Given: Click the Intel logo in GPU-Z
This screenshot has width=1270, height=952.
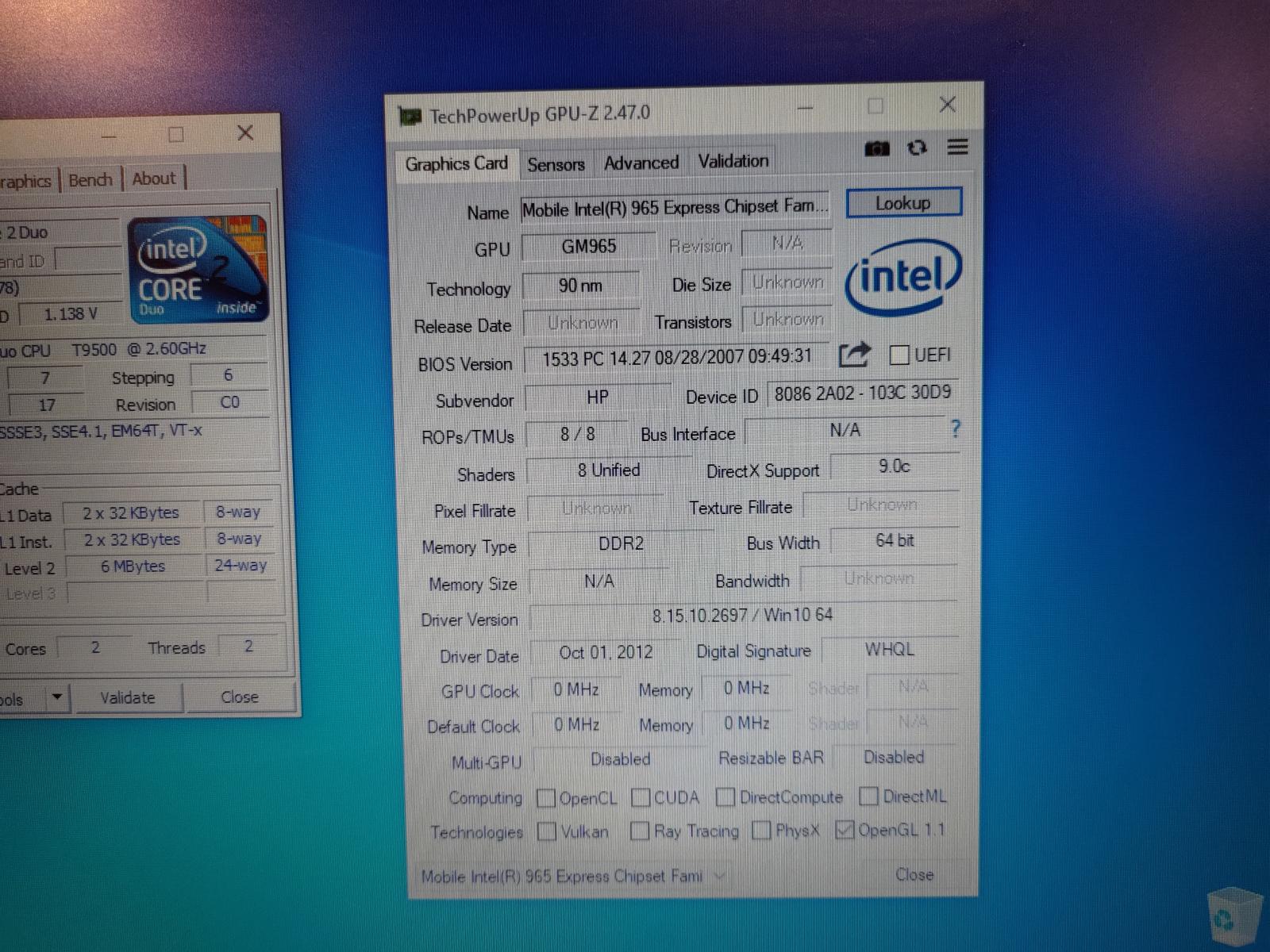Looking at the screenshot, I should pyautogui.click(x=903, y=277).
